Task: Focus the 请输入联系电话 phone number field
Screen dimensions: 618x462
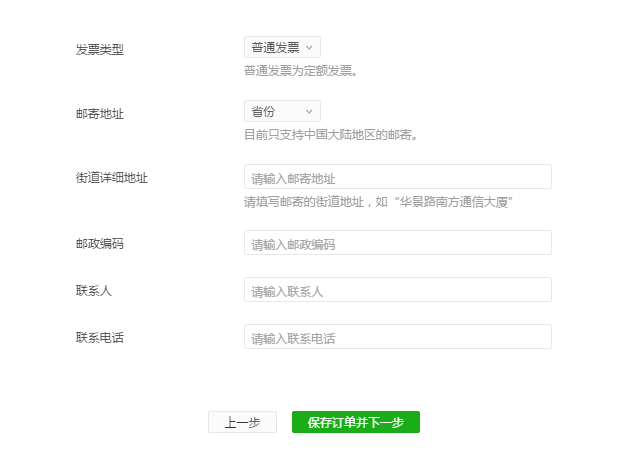Action: tap(398, 337)
